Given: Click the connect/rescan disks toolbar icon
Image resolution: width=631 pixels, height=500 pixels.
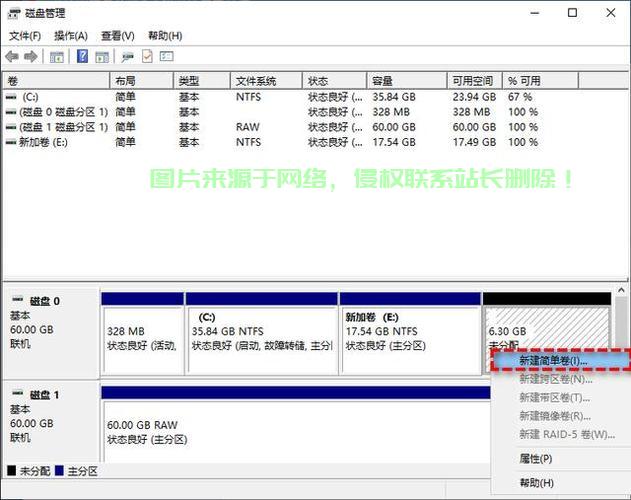Looking at the screenshot, I should [128, 57].
